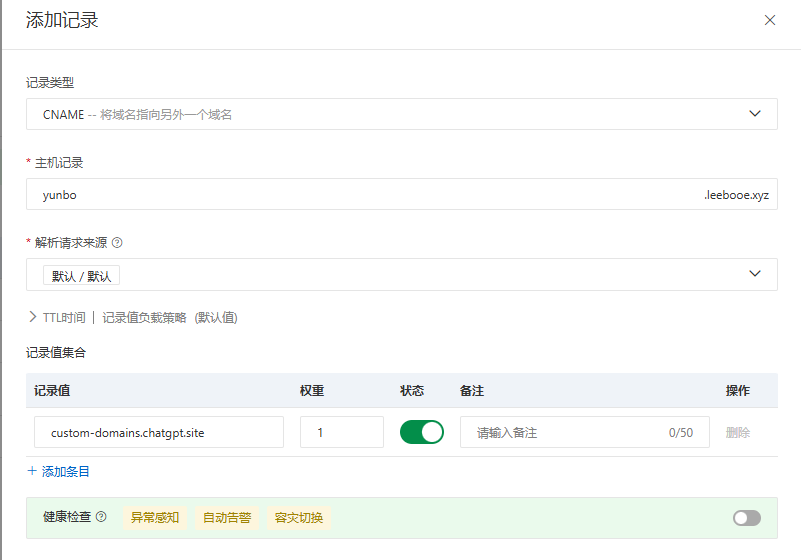This screenshot has width=801, height=560.
Task: Click the 异常感知 tag
Action: (155, 518)
